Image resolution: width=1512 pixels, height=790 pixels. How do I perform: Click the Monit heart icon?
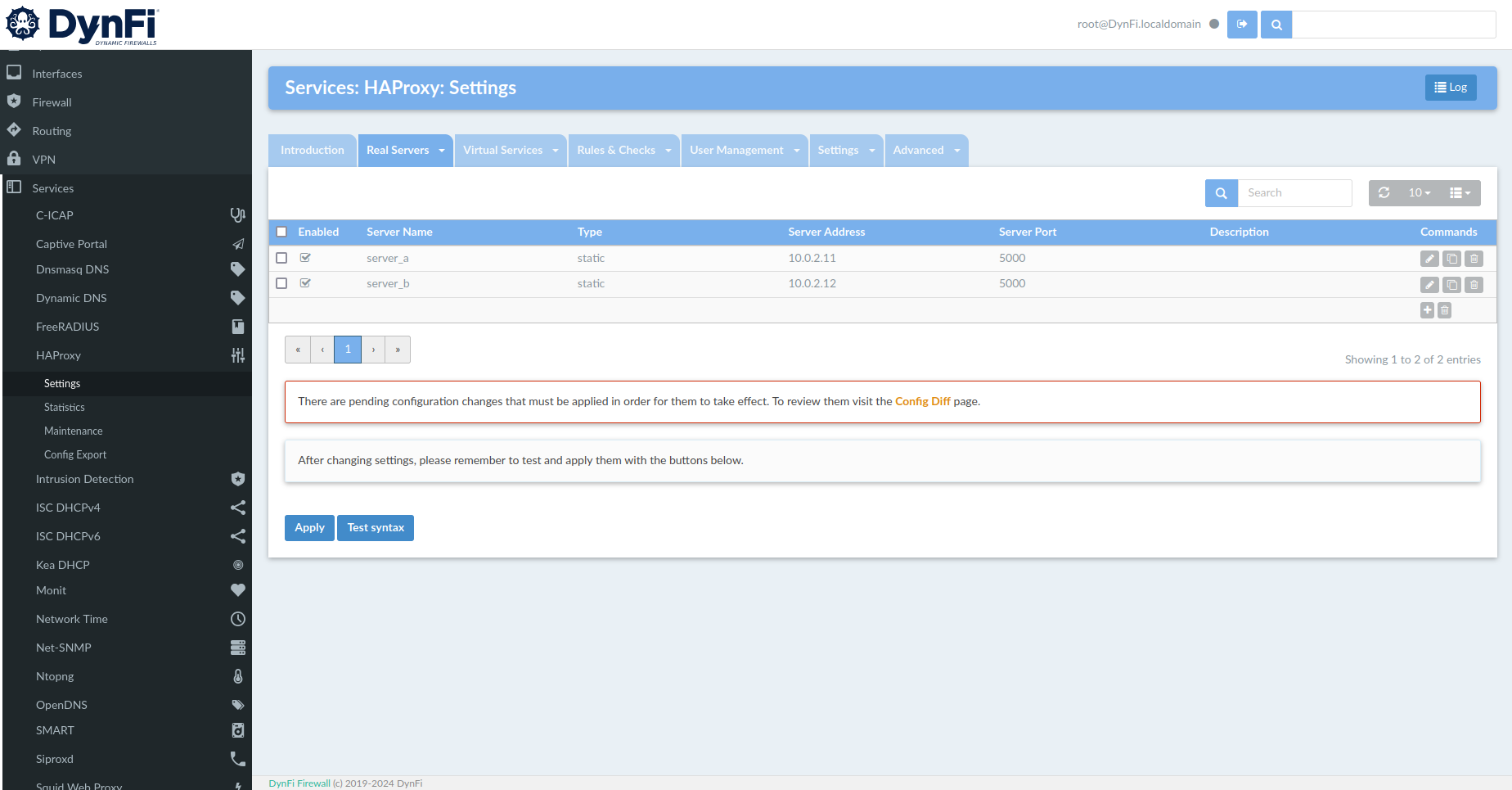237,590
